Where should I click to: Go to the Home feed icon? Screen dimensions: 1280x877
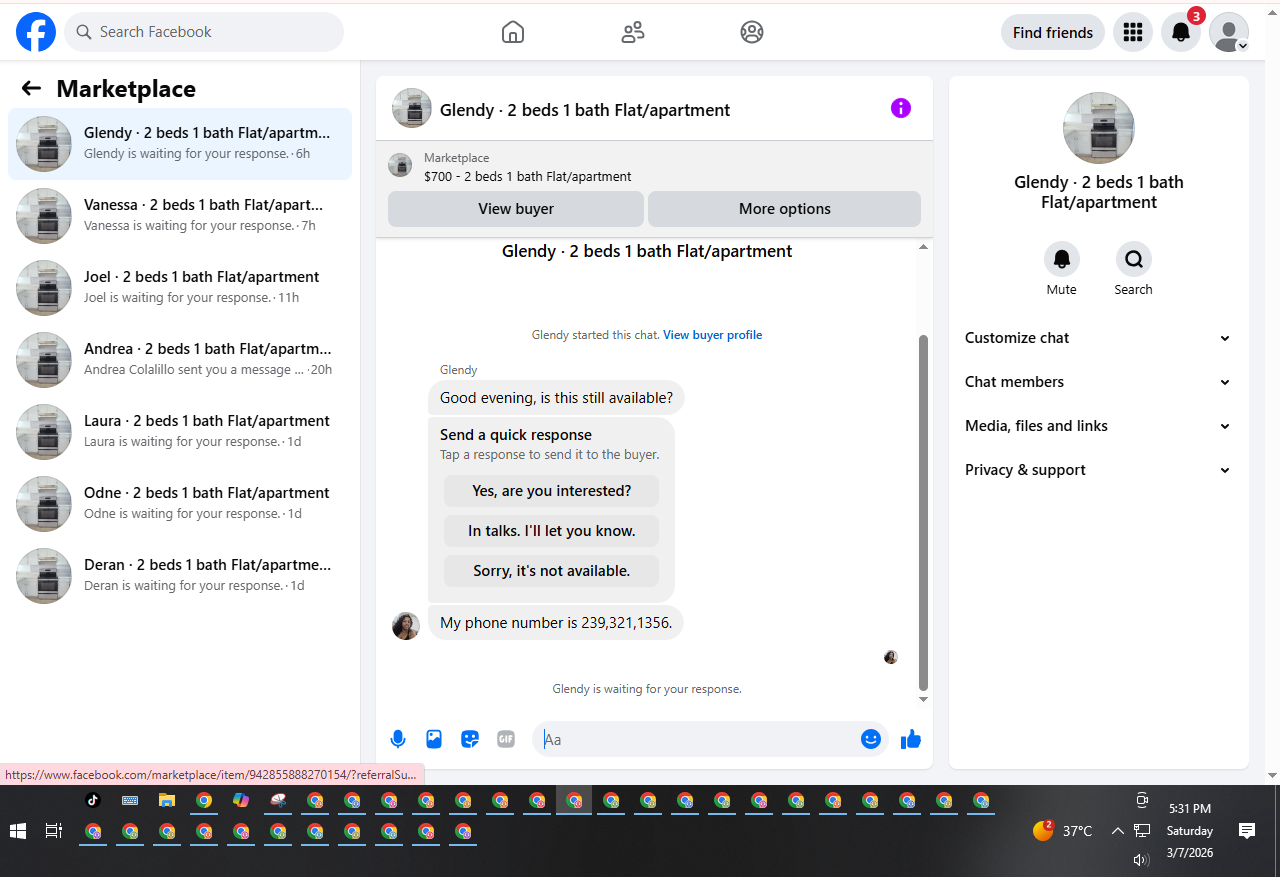click(x=513, y=32)
